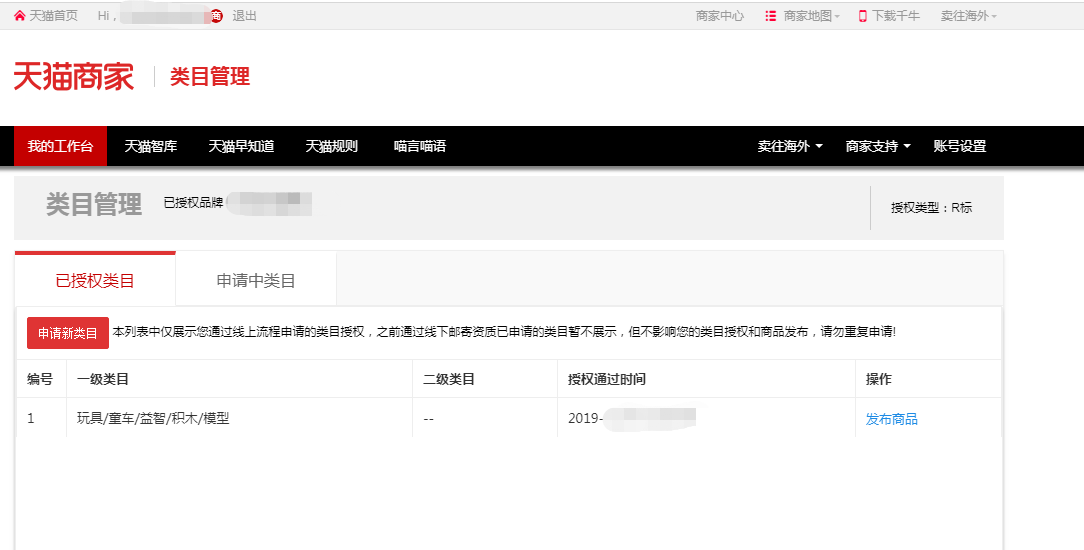Switch to the 已授权类目 tab
Screen dimensions: 1084x550
tap(95, 280)
